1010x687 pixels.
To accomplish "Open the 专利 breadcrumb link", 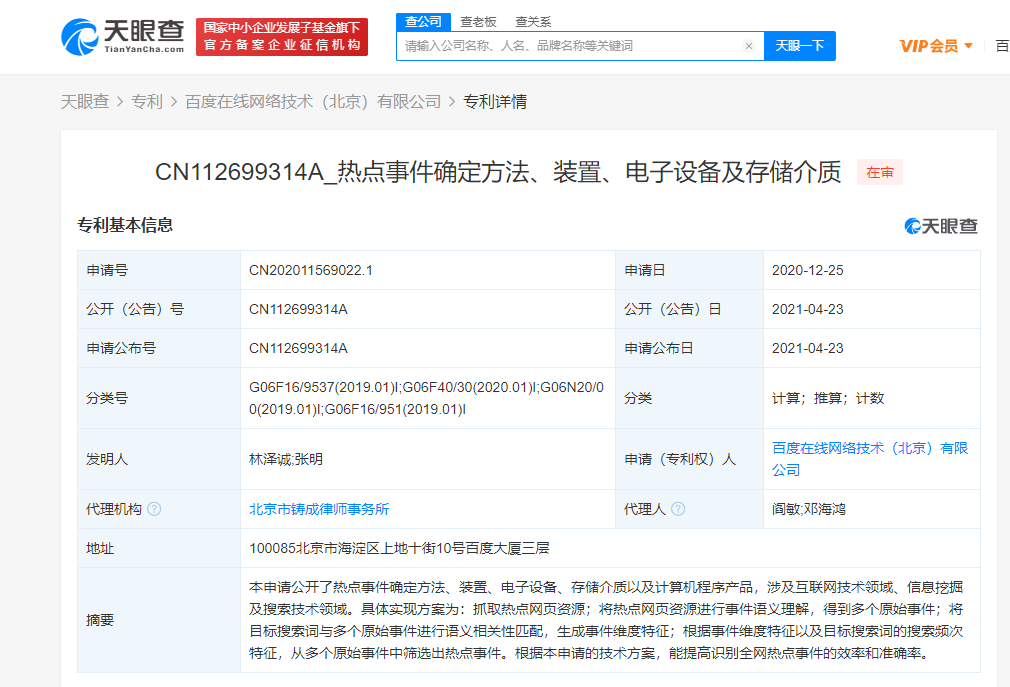I will (147, 102).
